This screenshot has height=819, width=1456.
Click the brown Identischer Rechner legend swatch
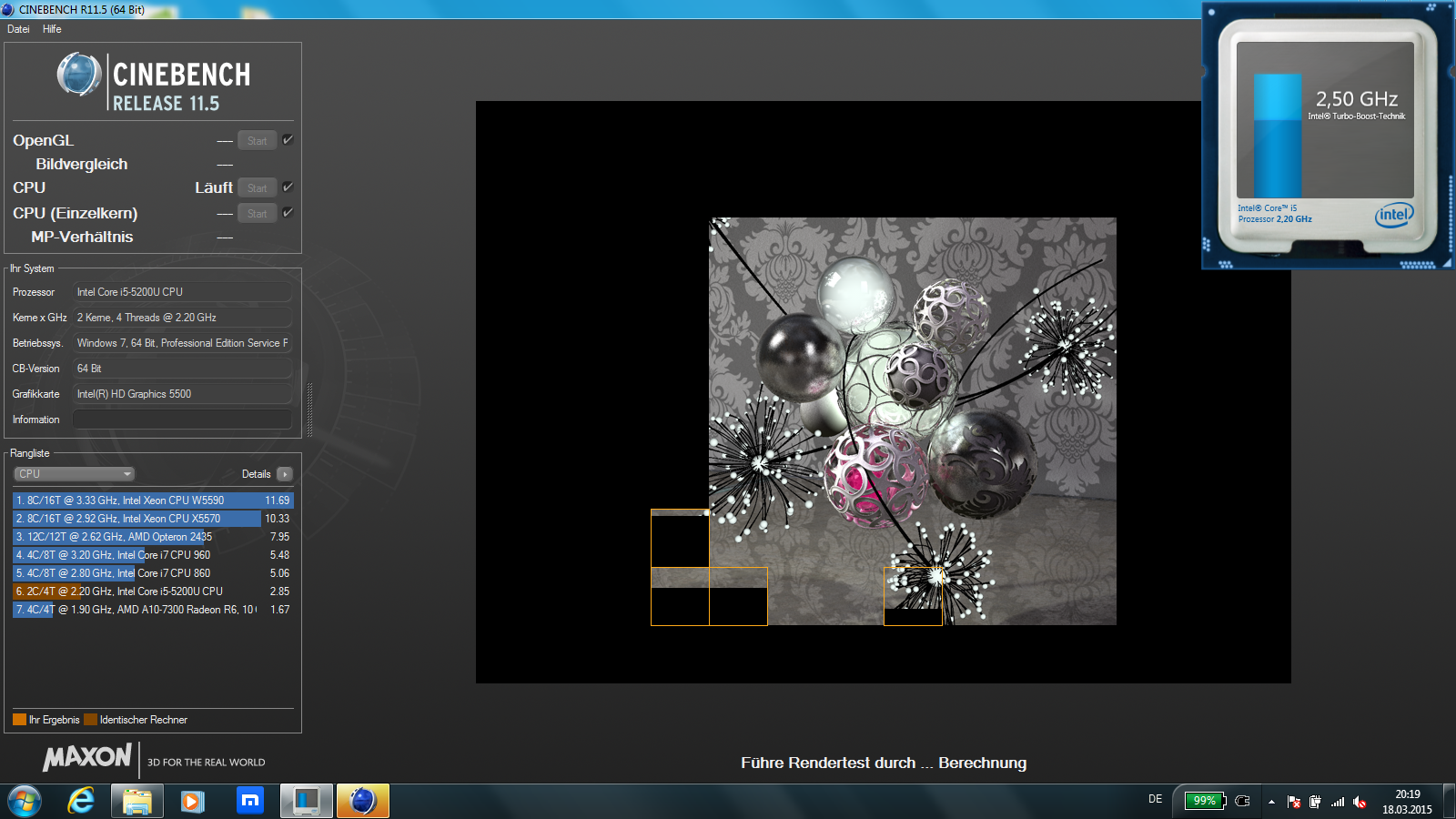coord(90,720)
